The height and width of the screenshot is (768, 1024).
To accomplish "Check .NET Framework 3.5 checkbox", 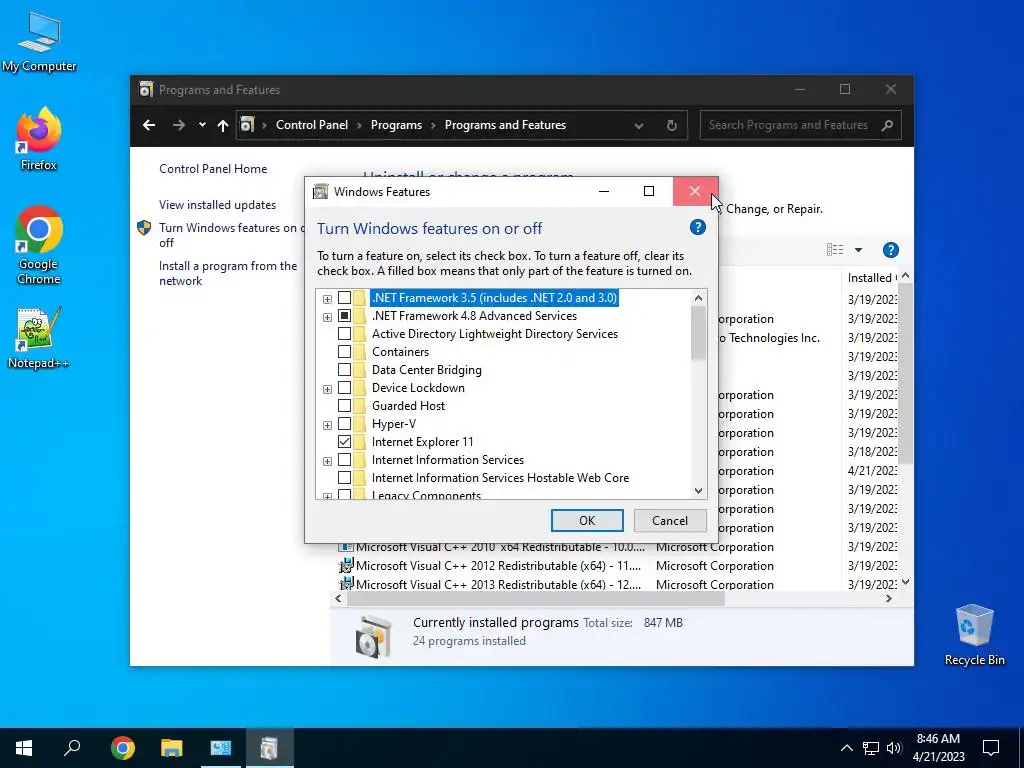I will coord(344,298).
